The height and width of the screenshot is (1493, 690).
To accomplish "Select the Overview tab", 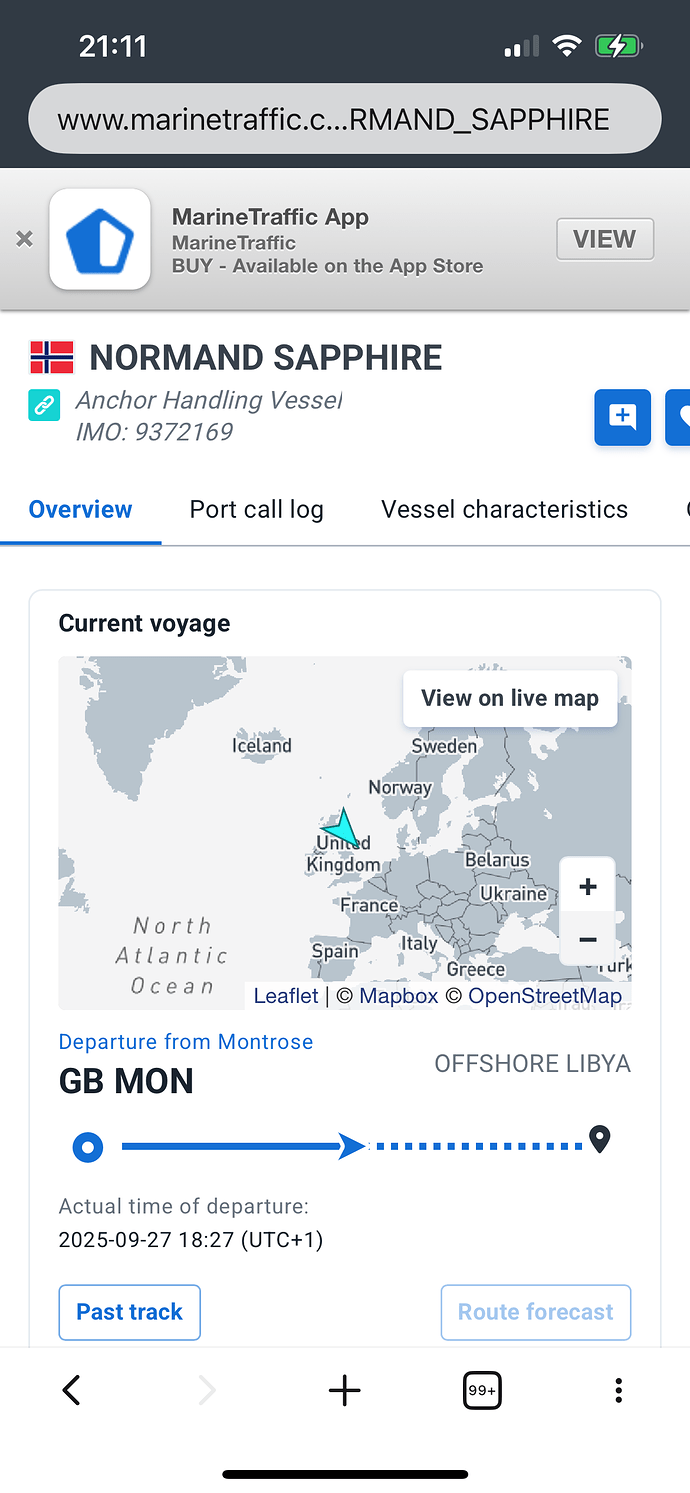I will 80,509.
